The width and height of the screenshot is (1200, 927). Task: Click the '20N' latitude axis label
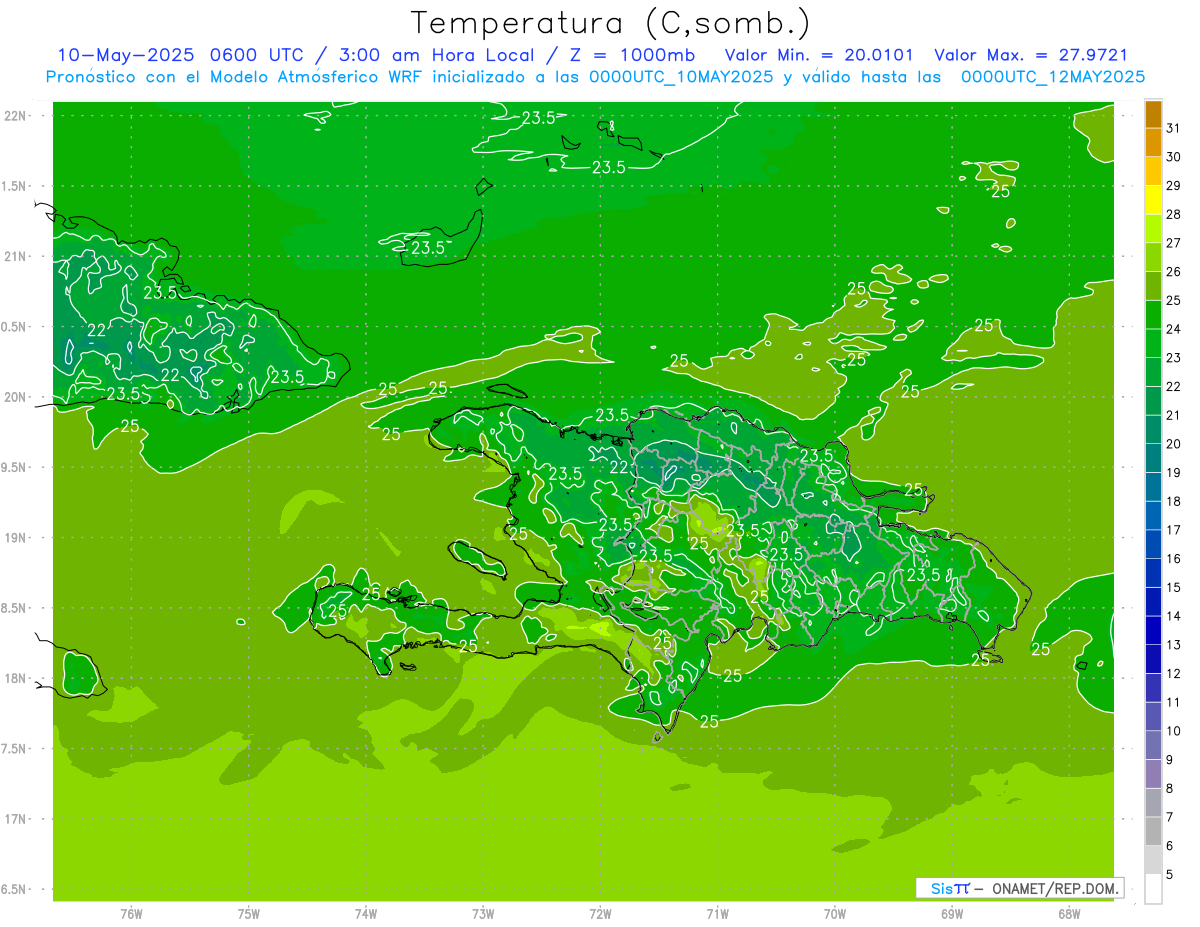coord(16,397)
